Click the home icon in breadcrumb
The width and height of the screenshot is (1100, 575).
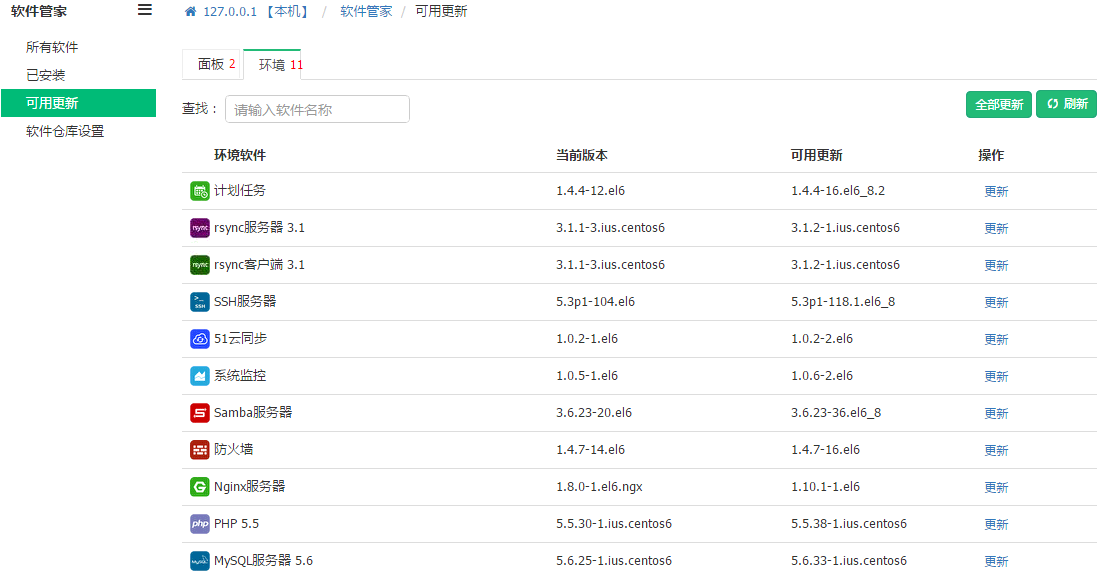191,12
